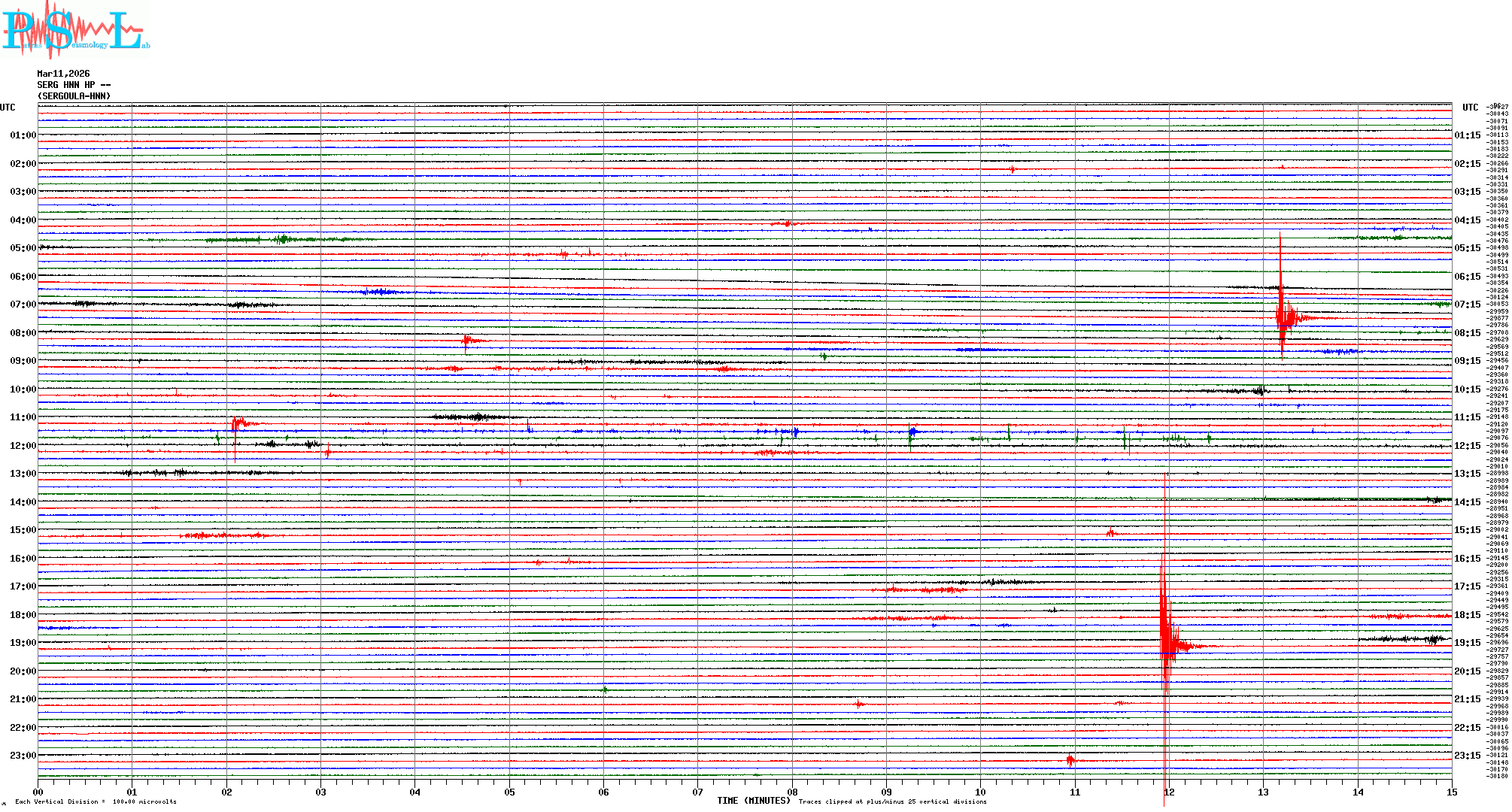Click the UTC label at top right
1512x812 pixels.
coord(1470,108)
